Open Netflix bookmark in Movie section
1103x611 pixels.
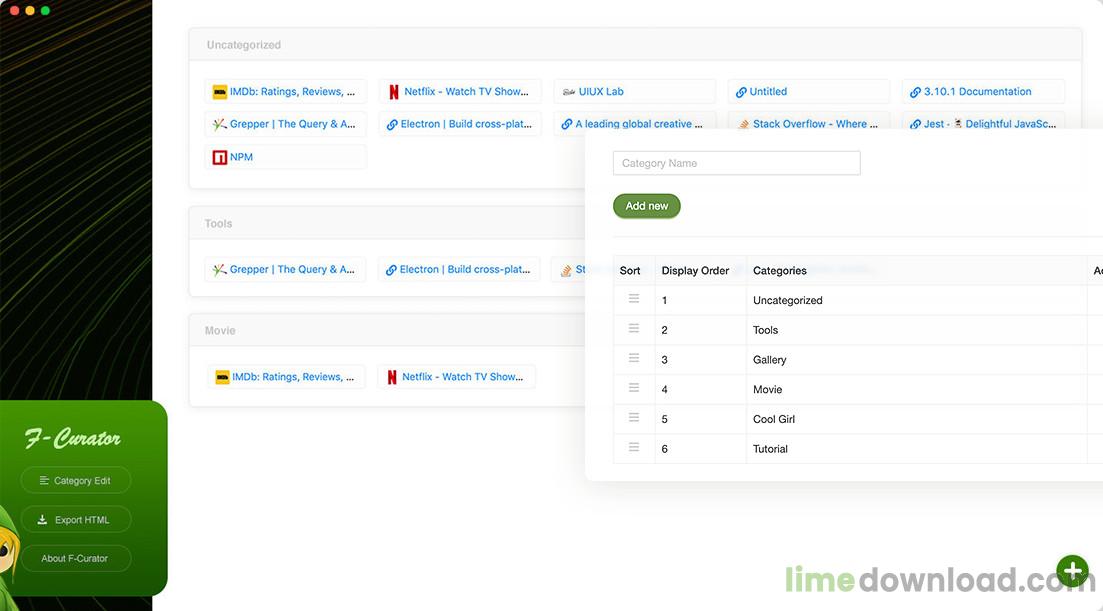pyautogui.click(x=457, y=377)
